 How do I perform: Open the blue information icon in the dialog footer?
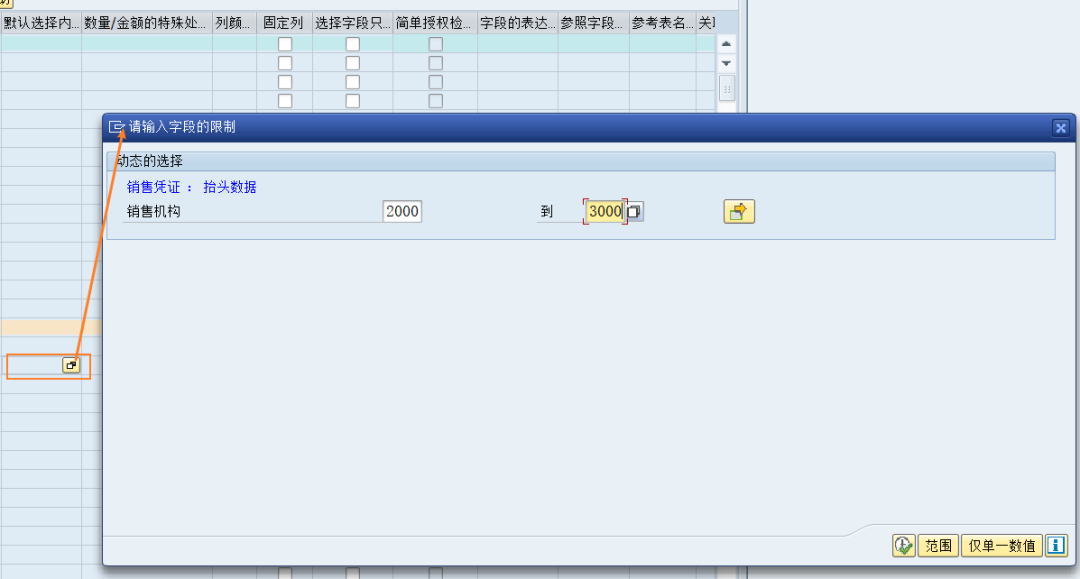1056,546
